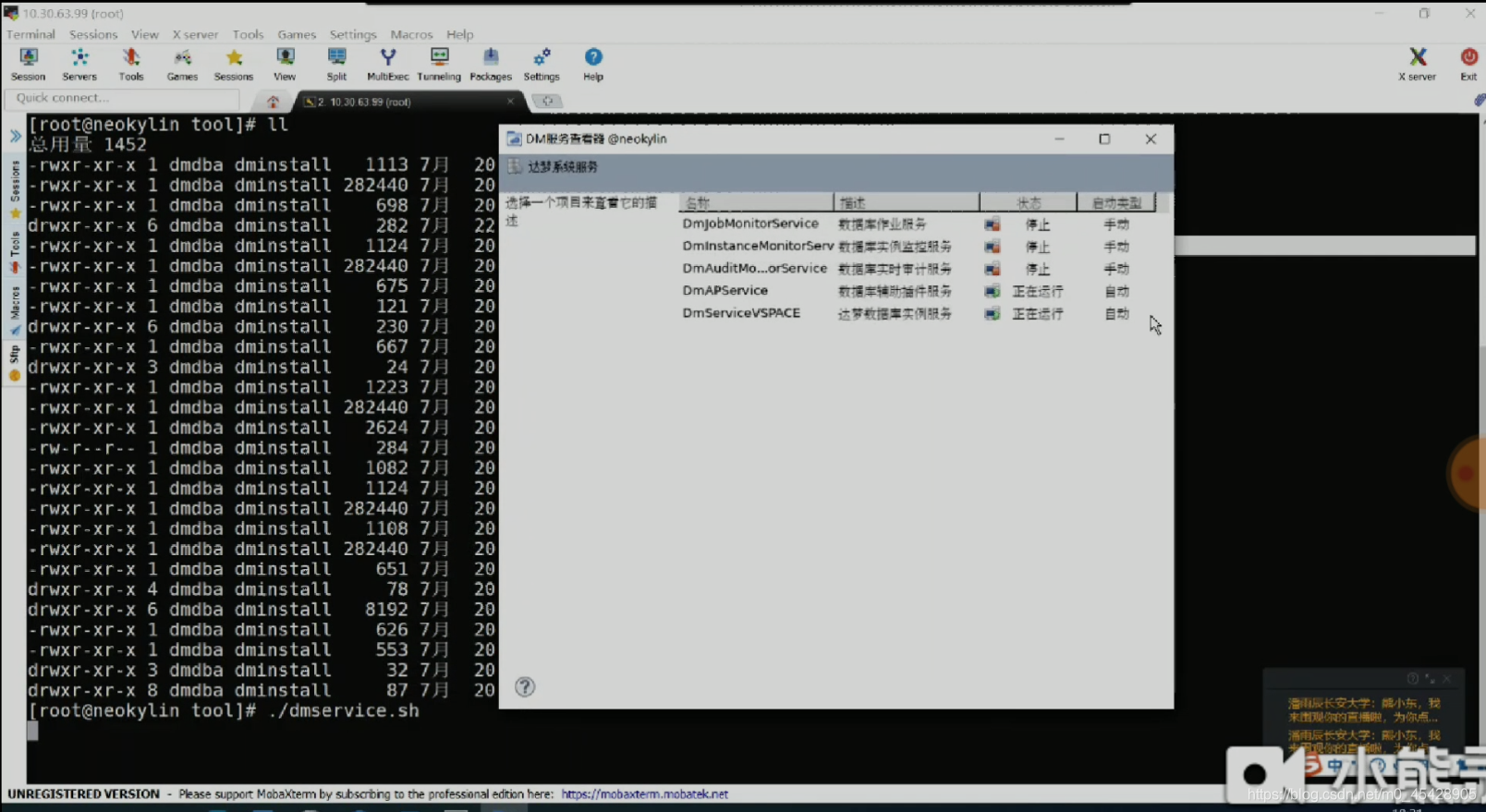1486x812 pixels.
Task: Click the help question mark in DM dialog
Action: (x=525, y=686)
